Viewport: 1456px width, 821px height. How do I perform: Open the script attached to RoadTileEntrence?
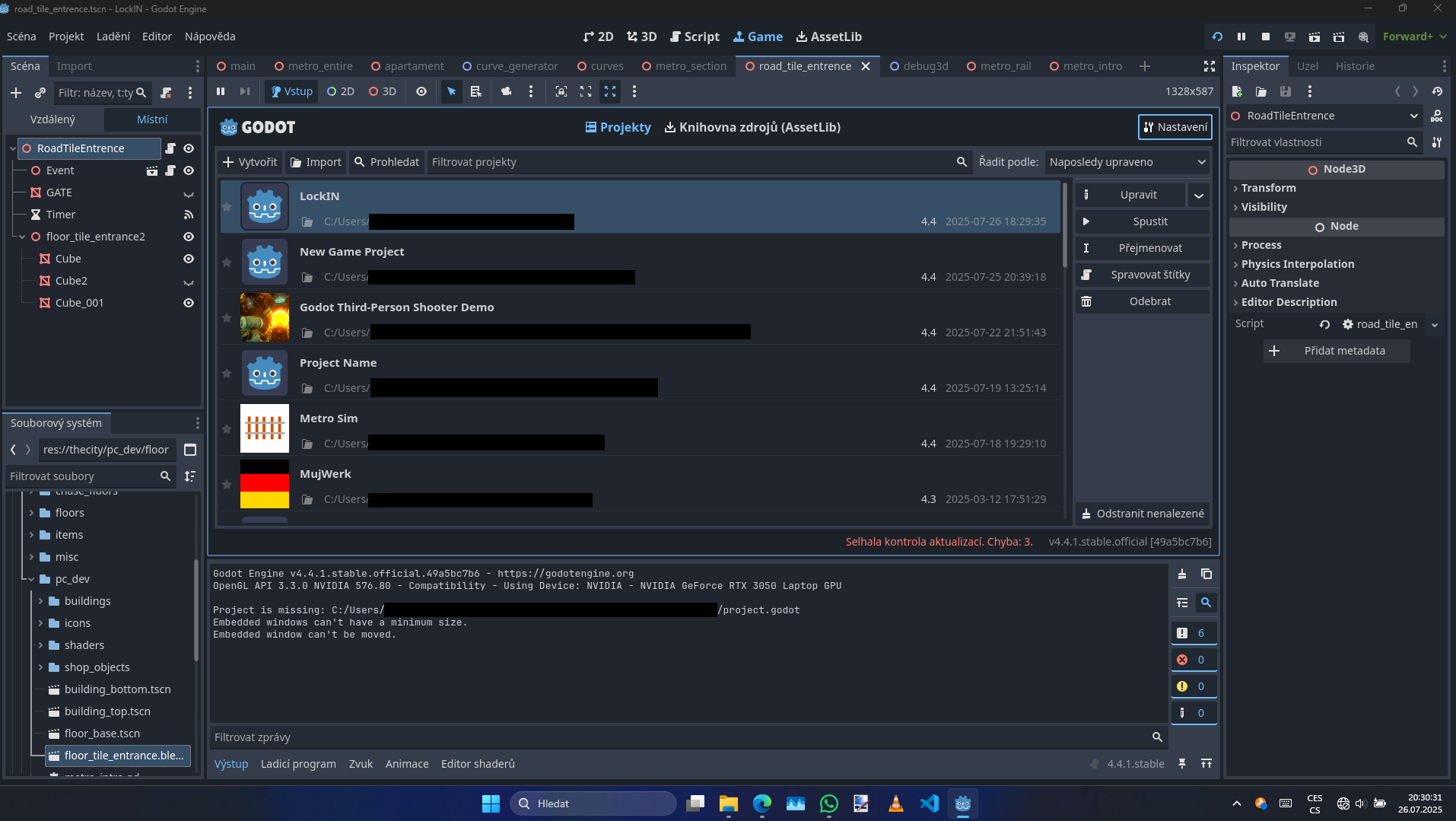click(170, 148)
